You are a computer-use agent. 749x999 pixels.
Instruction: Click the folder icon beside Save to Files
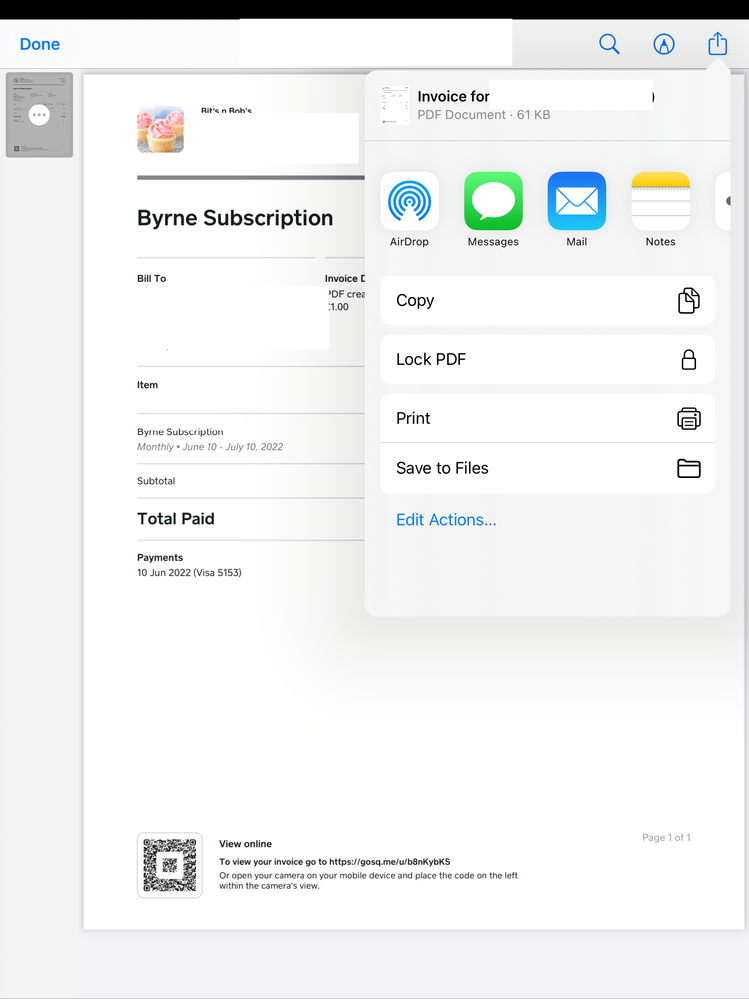pyautogui.click(x=689, y=468)
